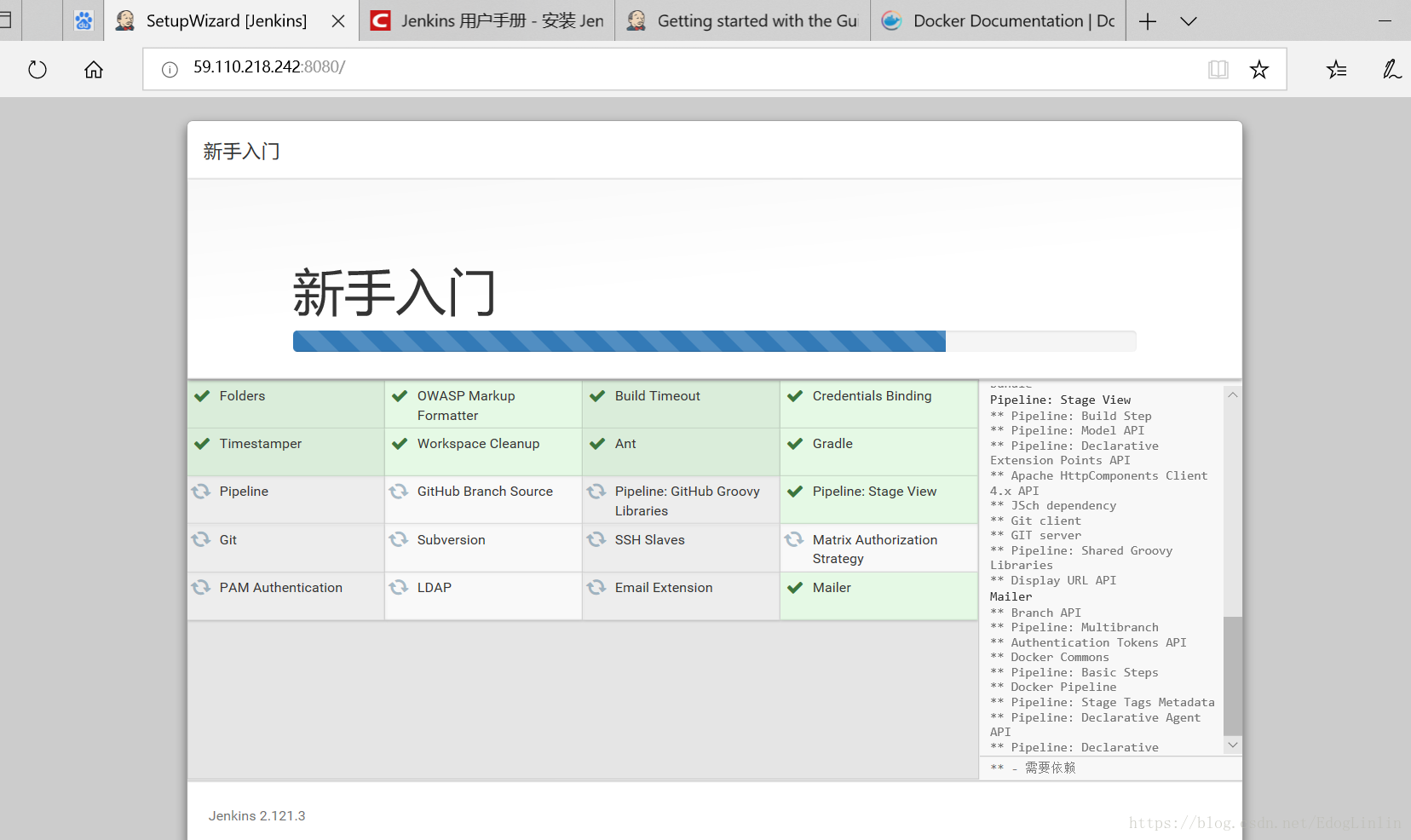Click 'Pipeline: Stage View' heading in log
Viewport: 1411px width, 840px height.
click(1061, 400)
